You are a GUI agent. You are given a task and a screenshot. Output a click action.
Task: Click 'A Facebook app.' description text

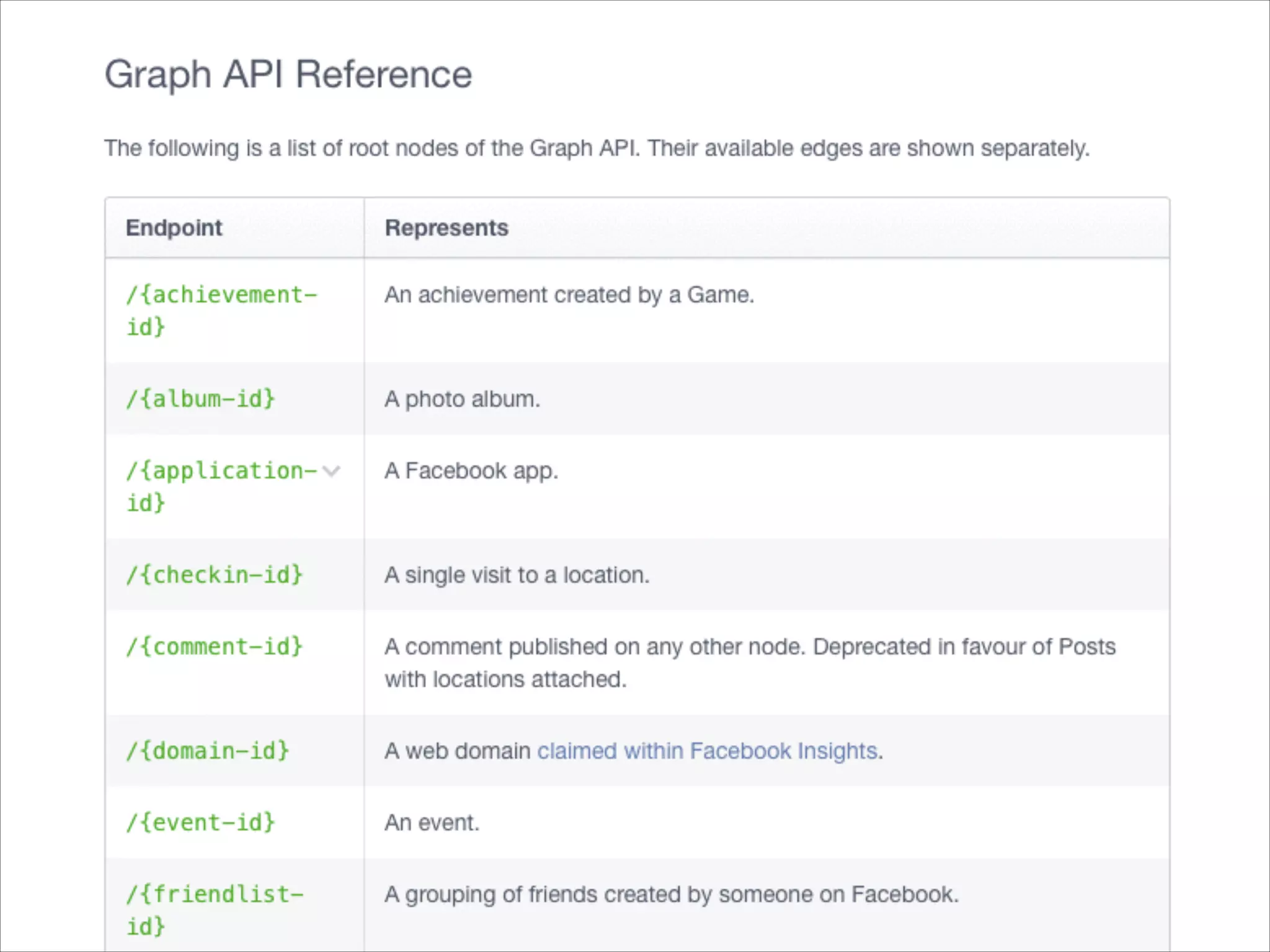tap(471, 471)
